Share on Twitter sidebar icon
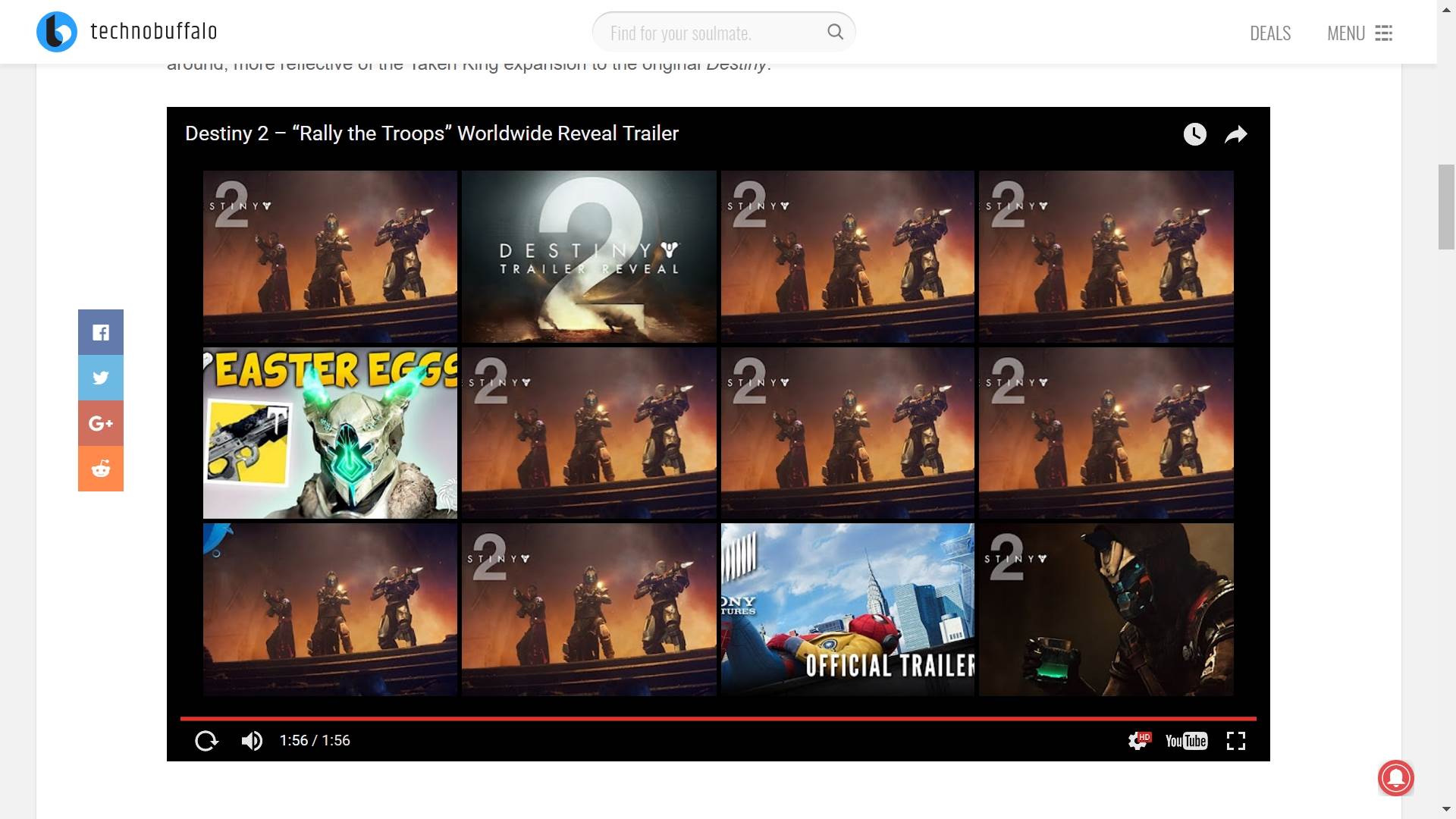 tap(101, 378)
